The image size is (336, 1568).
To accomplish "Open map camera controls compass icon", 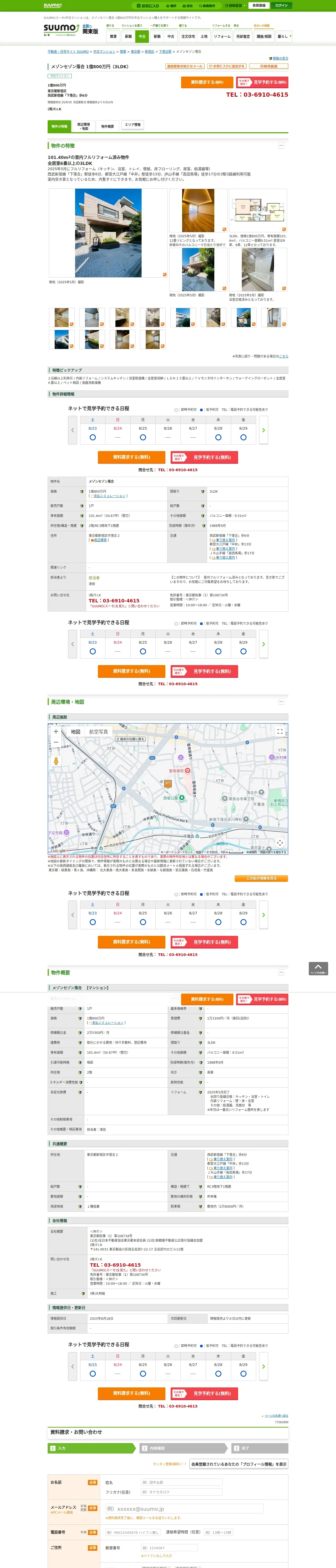I will click(280, 843).
